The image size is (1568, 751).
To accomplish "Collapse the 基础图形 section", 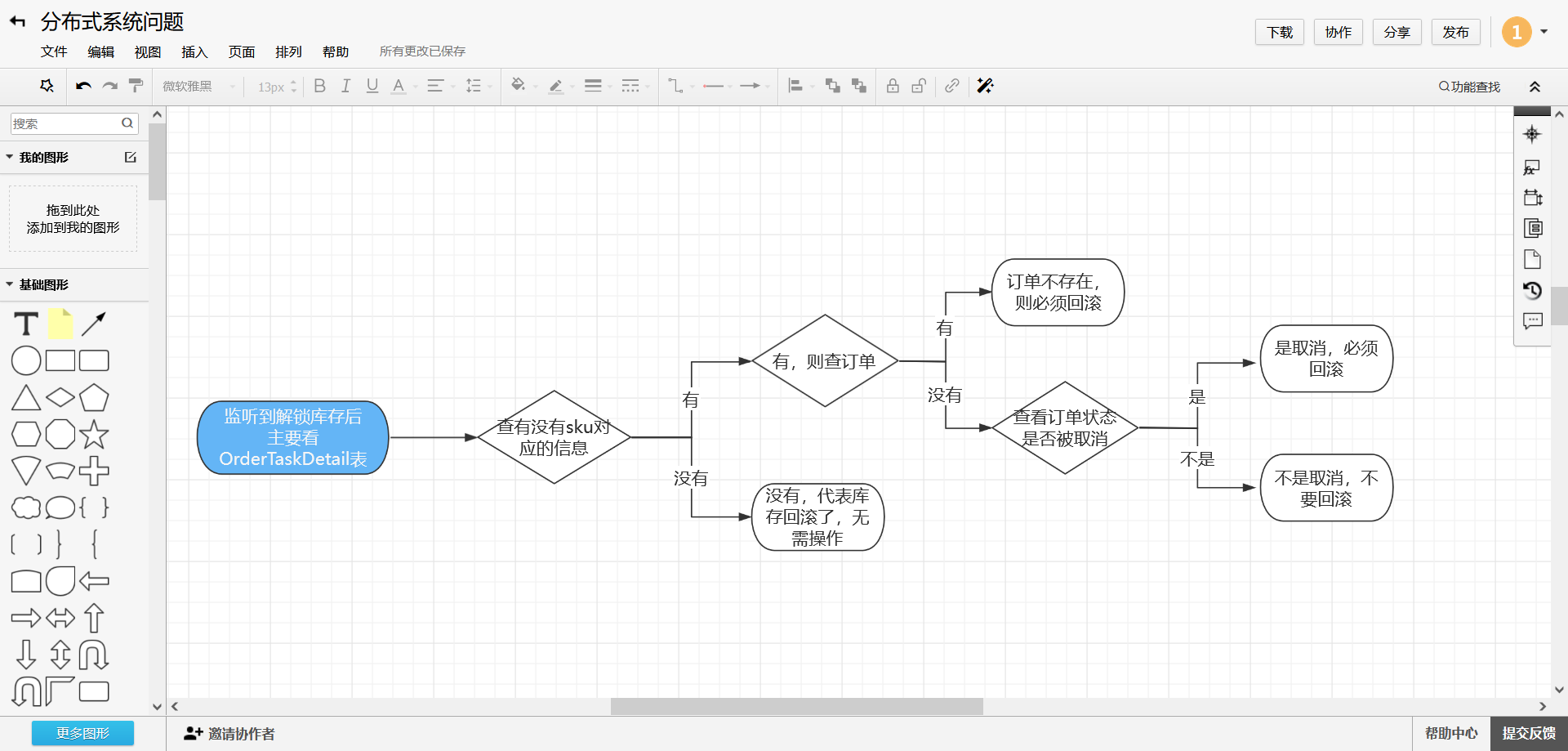I will [x=10, y=284].
